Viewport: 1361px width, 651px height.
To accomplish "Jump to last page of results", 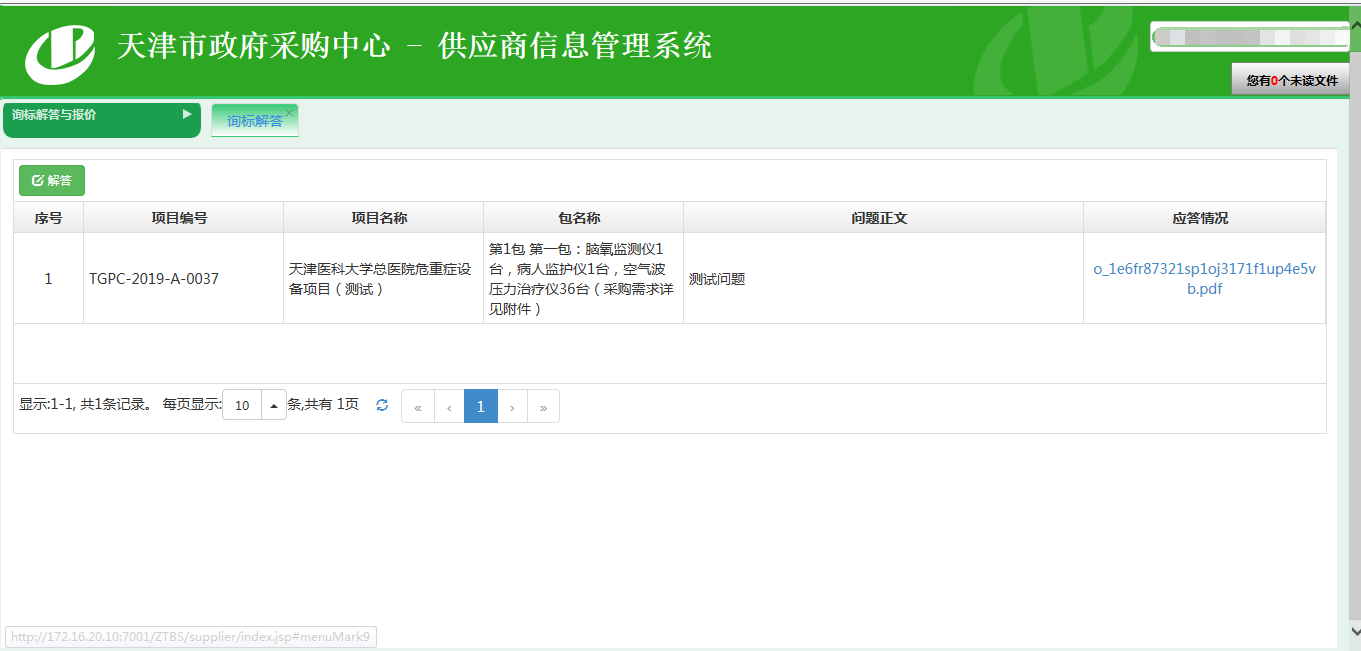I will (x=543, y=407).
